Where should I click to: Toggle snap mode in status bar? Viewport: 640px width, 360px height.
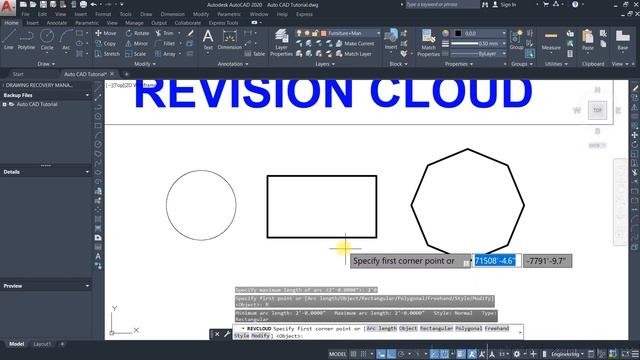point(363,354)
